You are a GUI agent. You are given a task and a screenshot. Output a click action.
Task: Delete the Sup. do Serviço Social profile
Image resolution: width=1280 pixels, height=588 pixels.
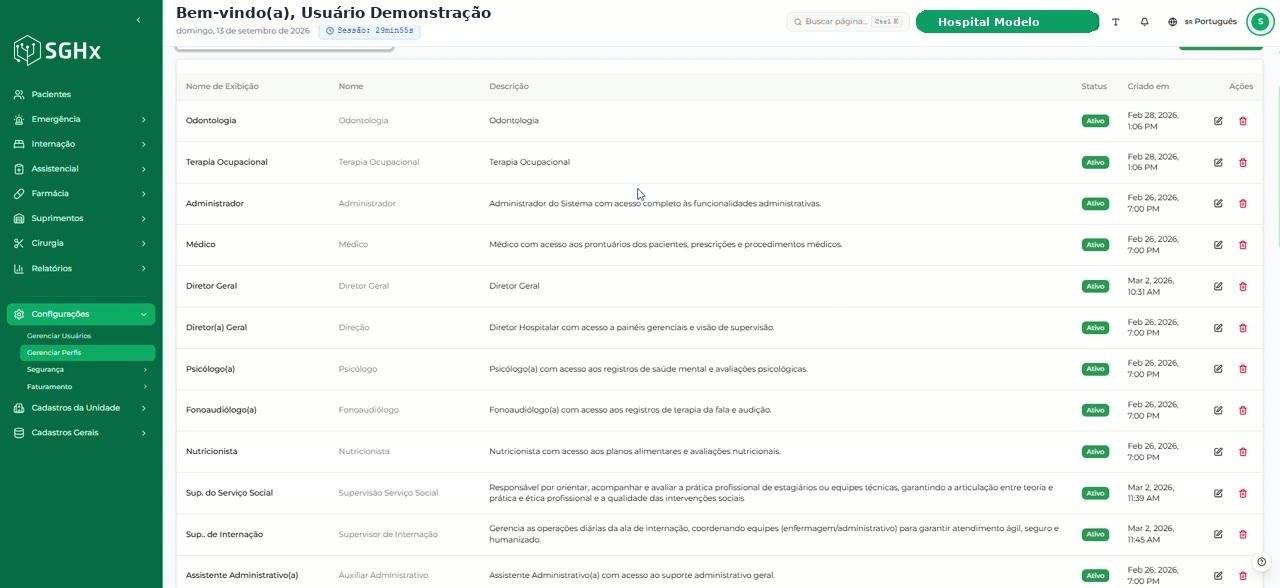(1243, 493)
